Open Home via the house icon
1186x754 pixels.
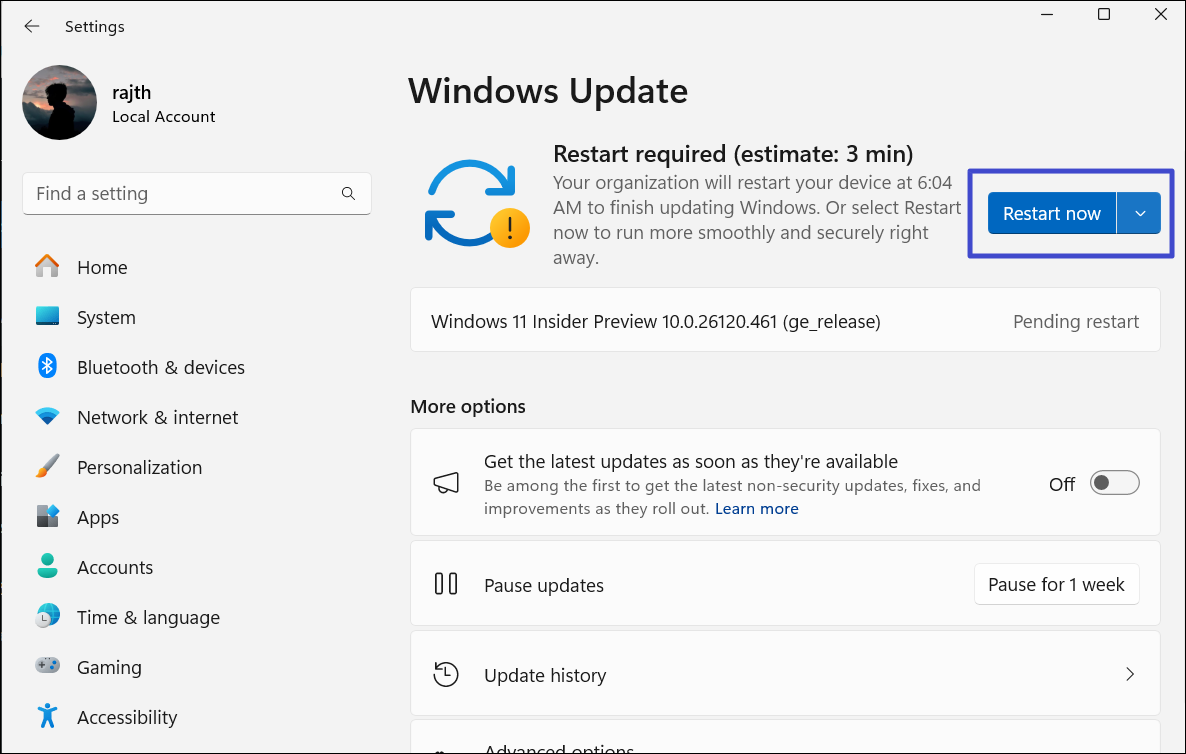47,267
